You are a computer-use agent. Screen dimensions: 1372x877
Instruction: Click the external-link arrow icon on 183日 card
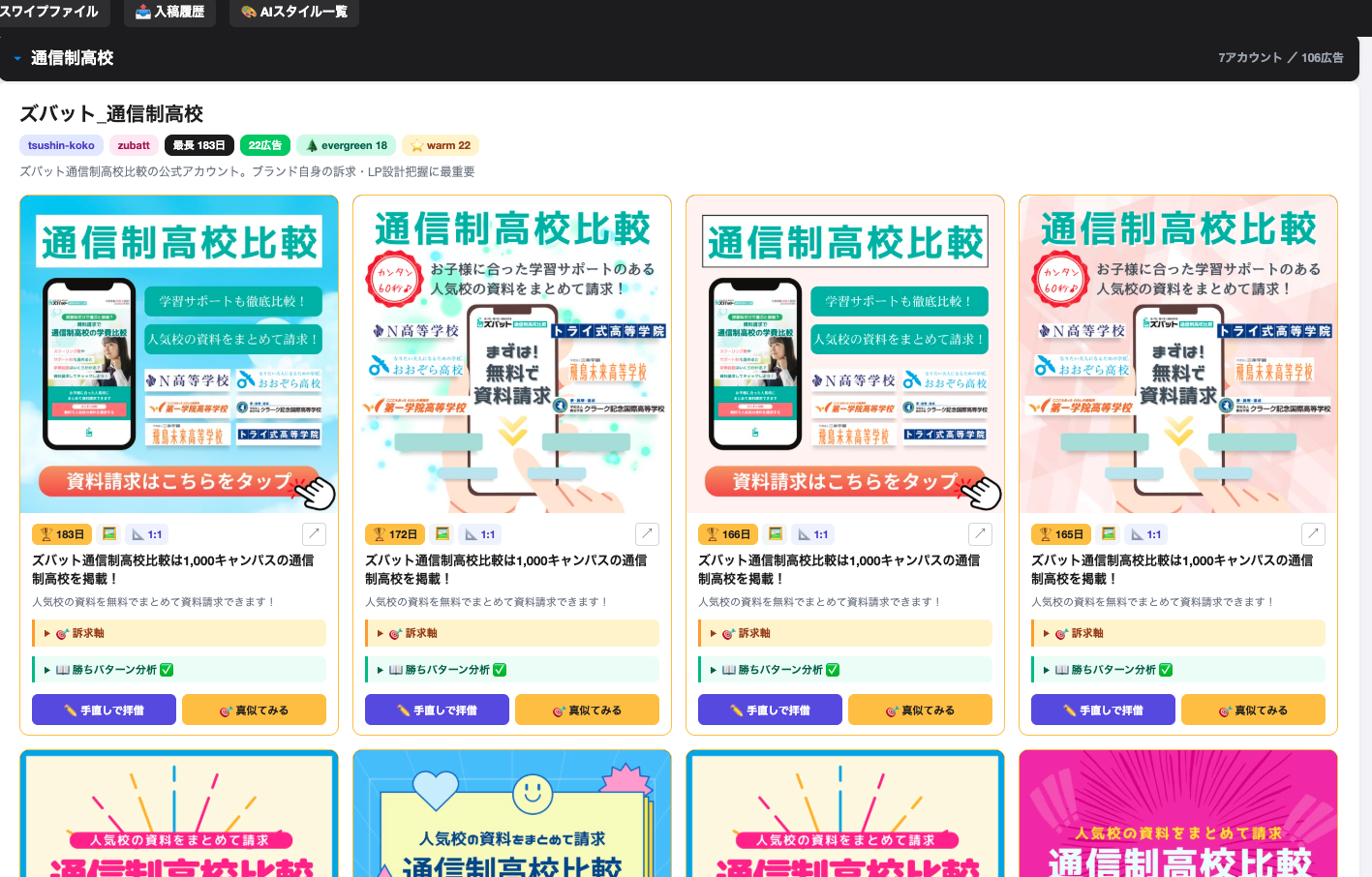[x=314, y=534]
